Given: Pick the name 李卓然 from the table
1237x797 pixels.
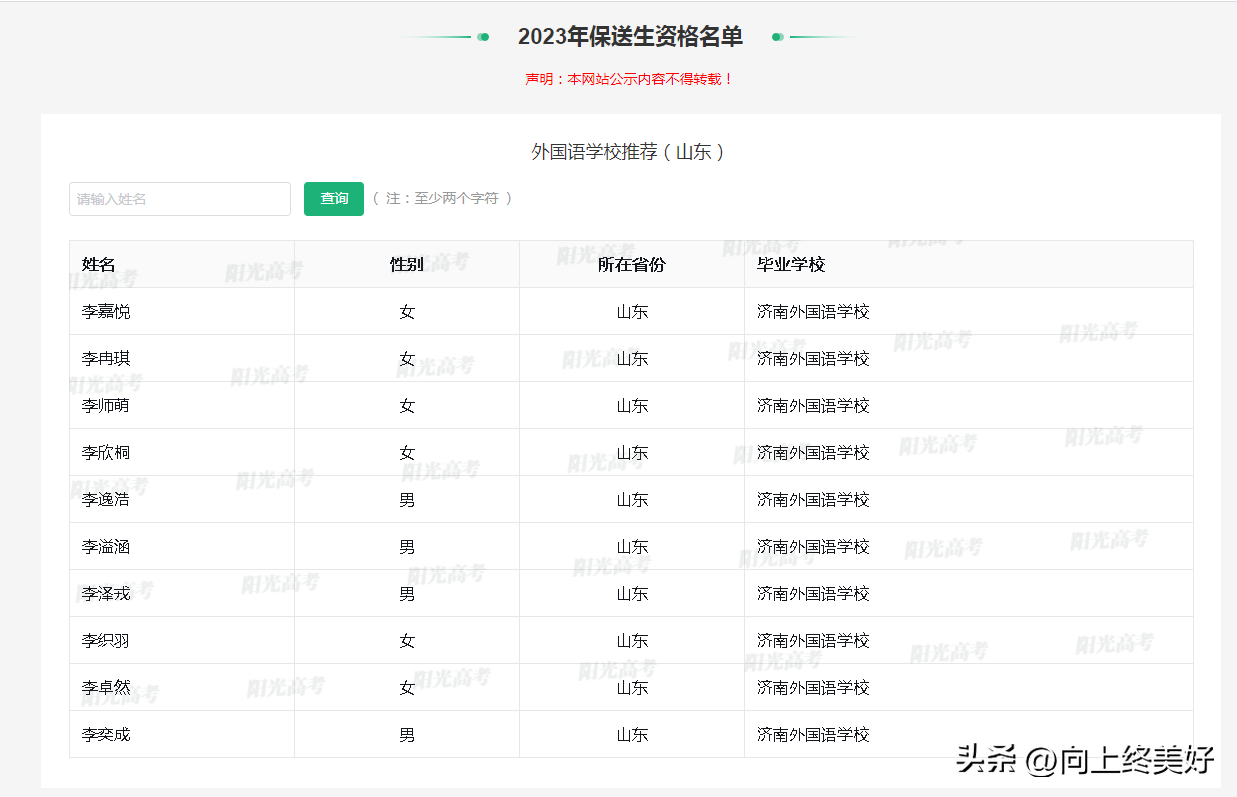Looking at the screenshot, I should tap(106, 688).
